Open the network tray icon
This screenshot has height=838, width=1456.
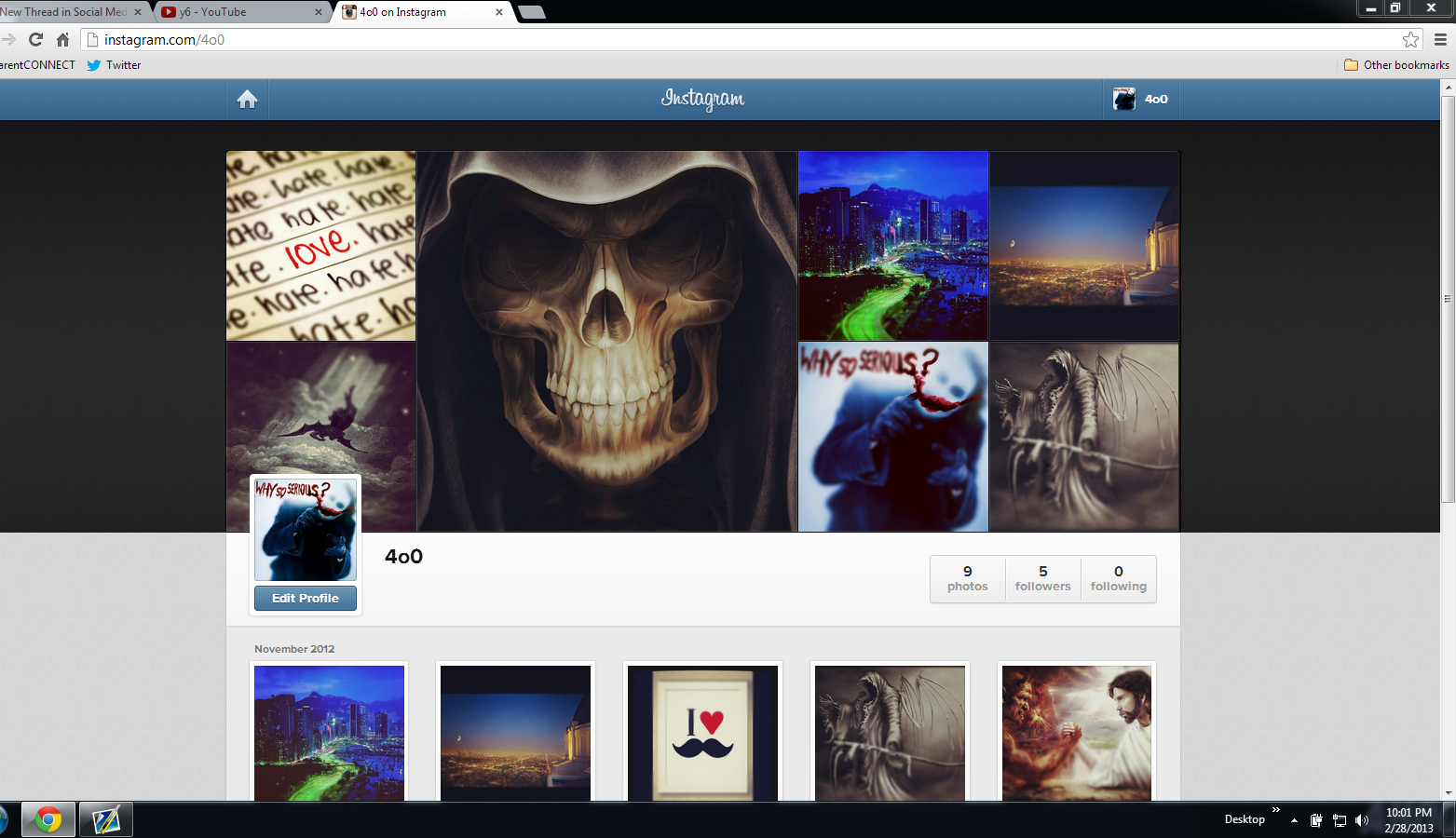[x=1340, y=820]
